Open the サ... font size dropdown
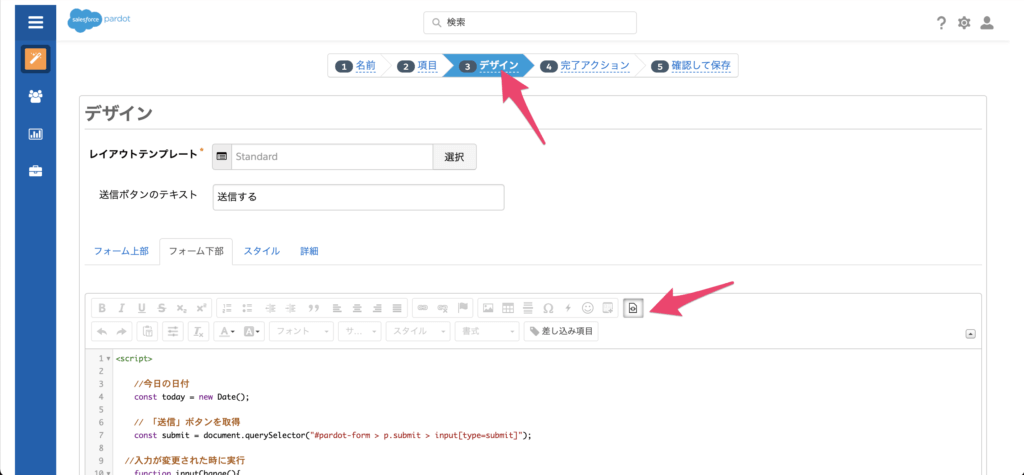 pos(359,332)
